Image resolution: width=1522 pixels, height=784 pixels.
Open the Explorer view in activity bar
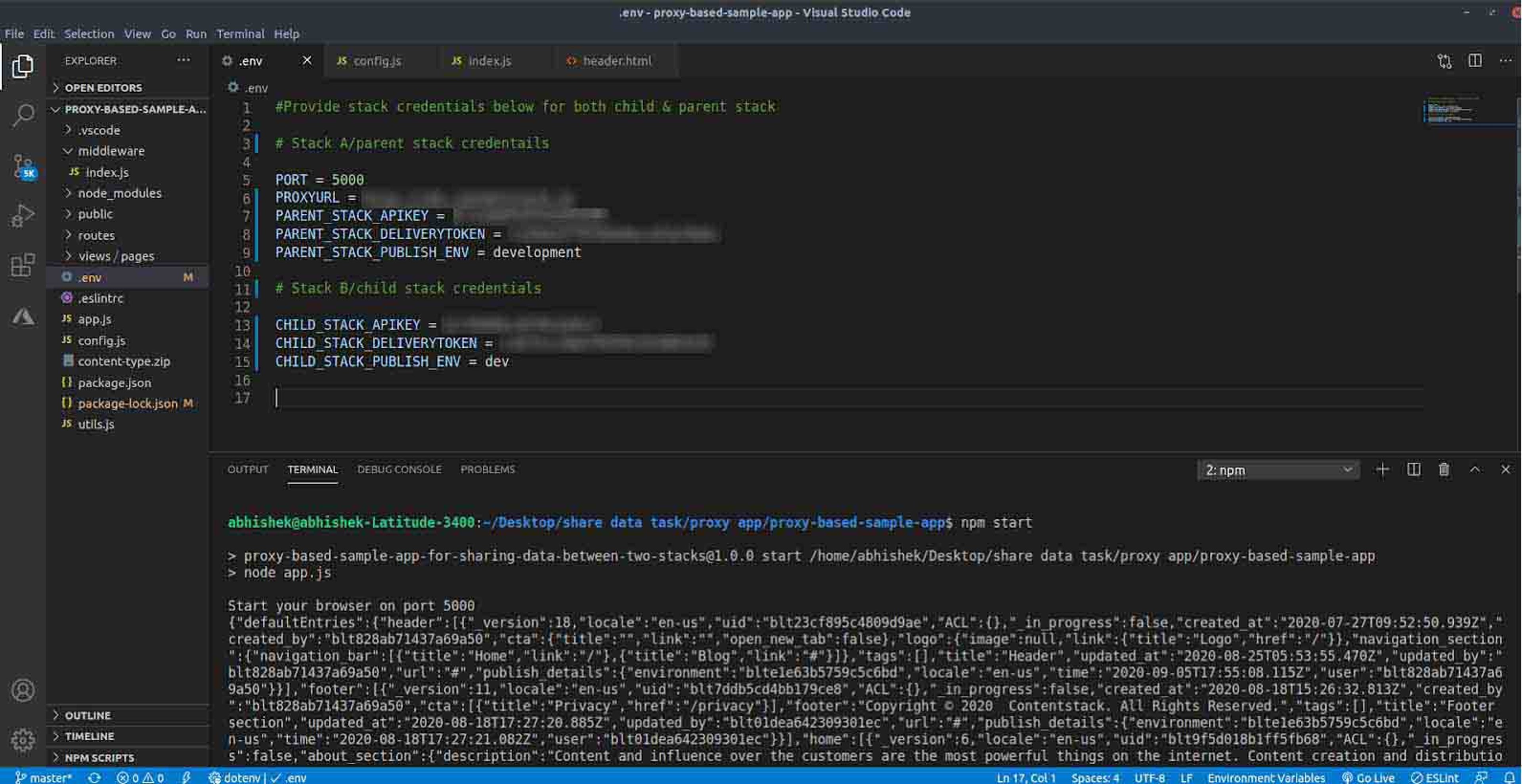23,66
